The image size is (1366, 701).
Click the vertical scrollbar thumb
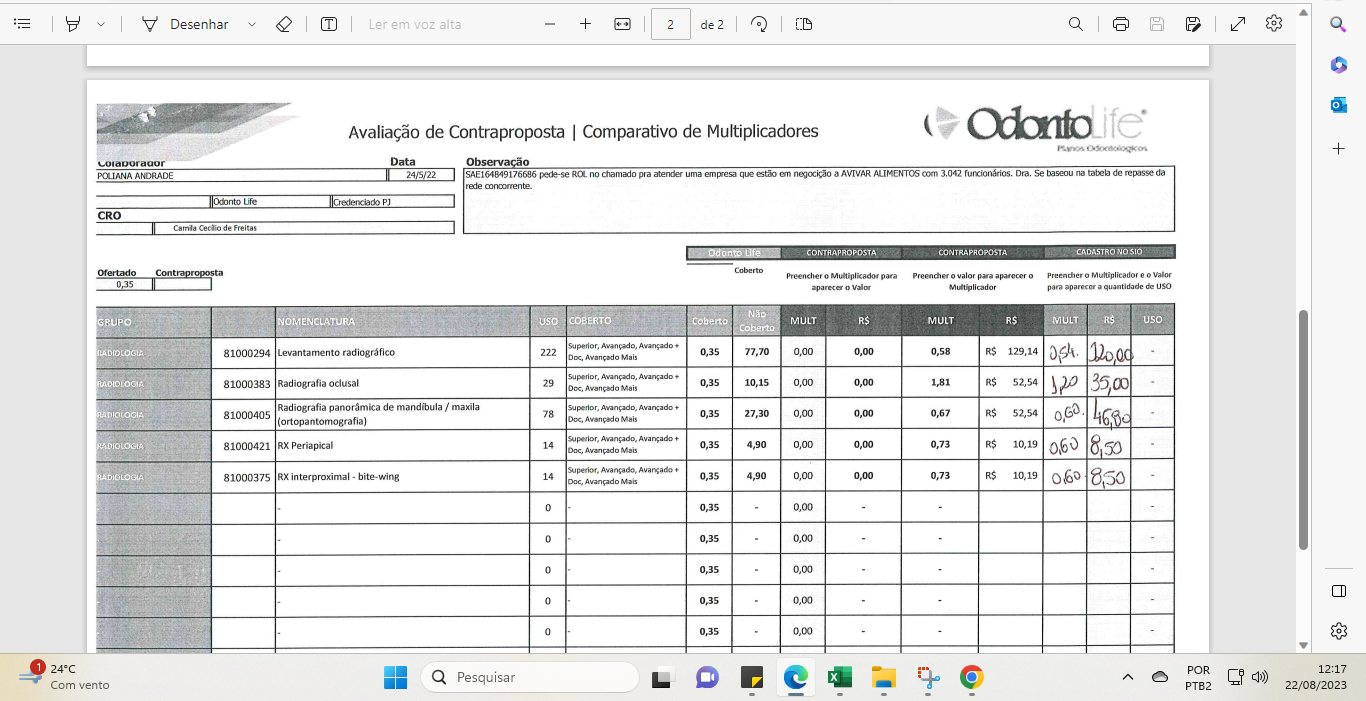click(x=1302, y=430)
